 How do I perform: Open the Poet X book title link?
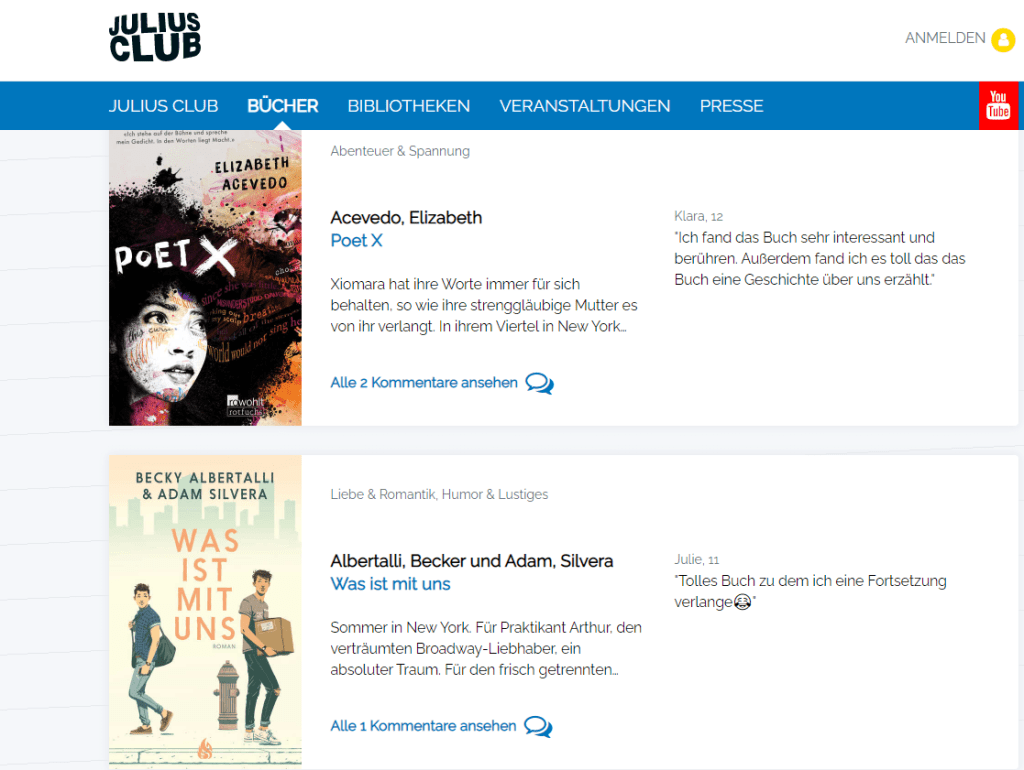356,241
